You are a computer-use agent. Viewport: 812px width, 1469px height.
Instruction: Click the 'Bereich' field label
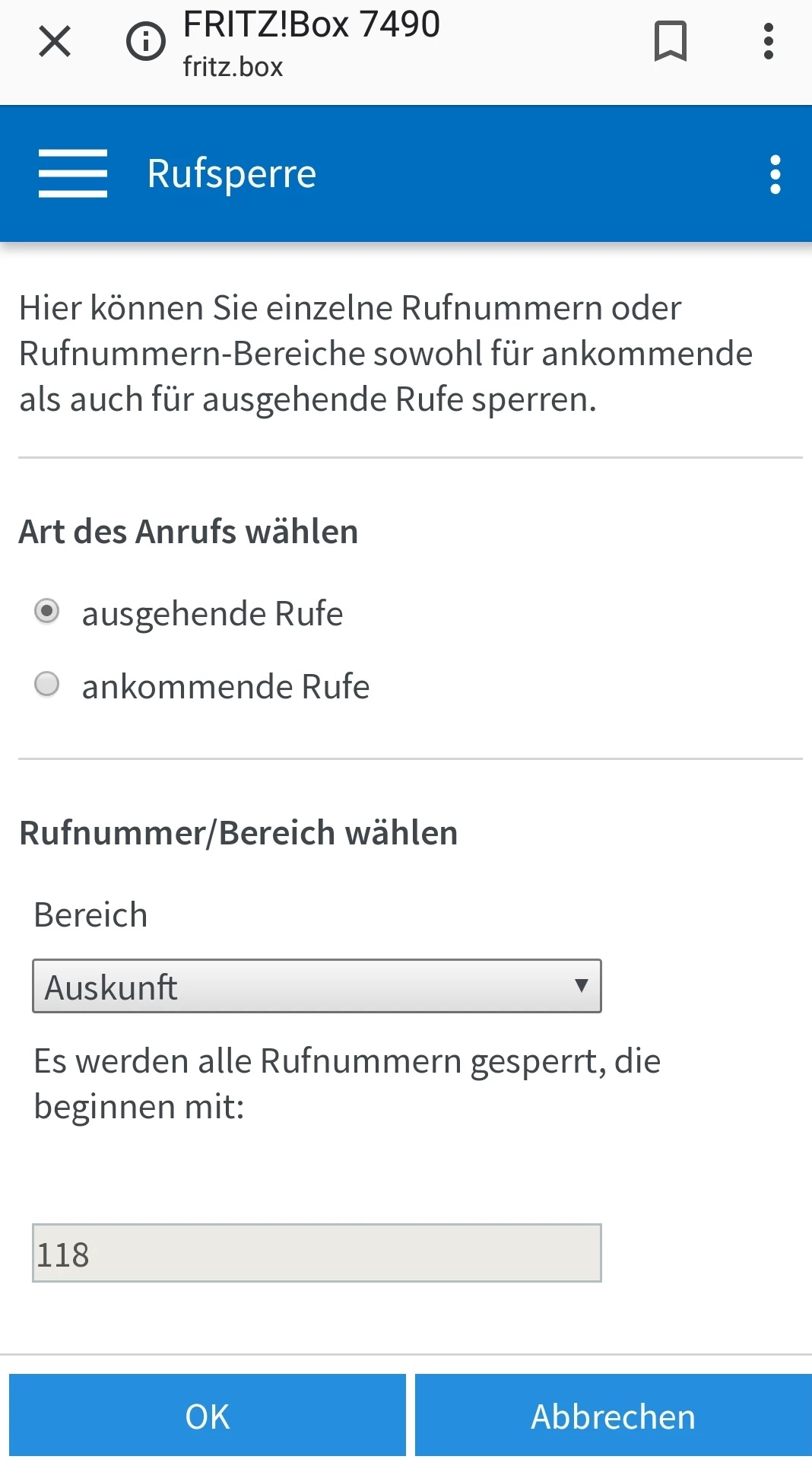[90, 914]
